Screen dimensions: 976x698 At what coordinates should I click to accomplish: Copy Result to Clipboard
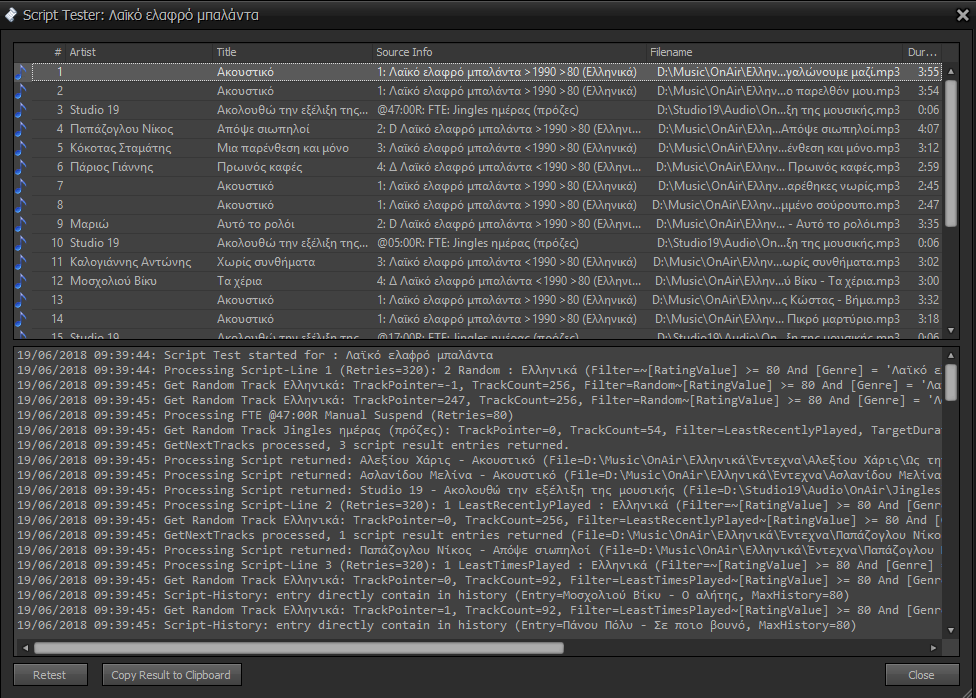point(171,675)
